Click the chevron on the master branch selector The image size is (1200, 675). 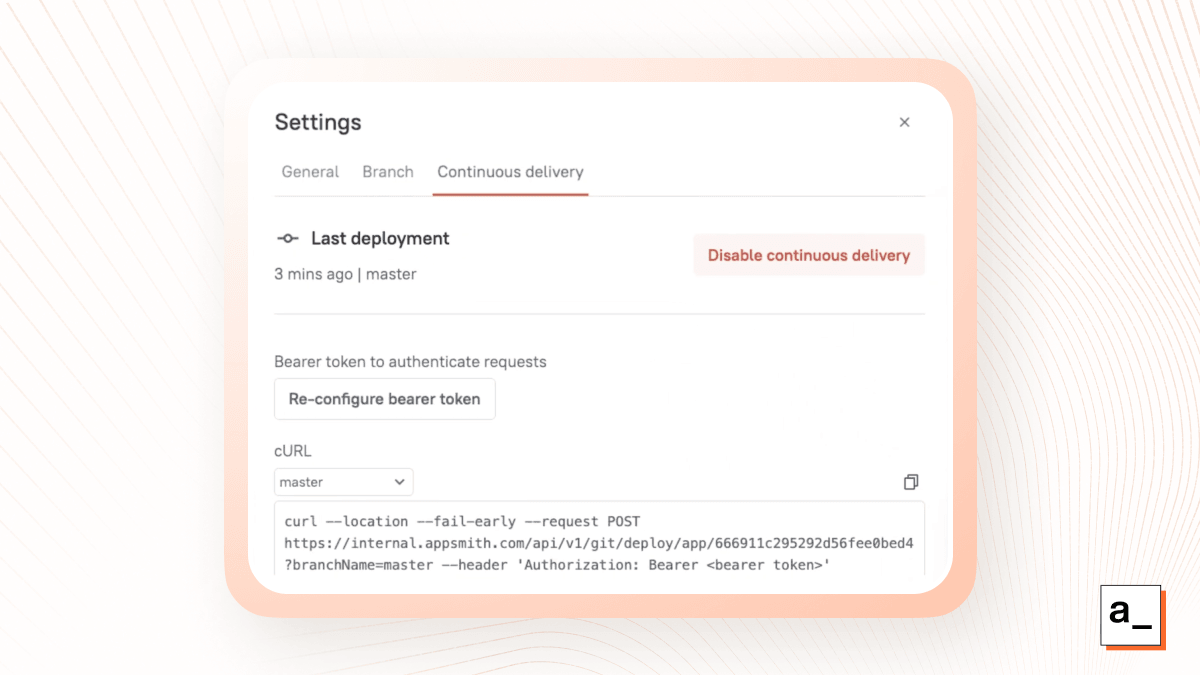click(x=400, y=481)
